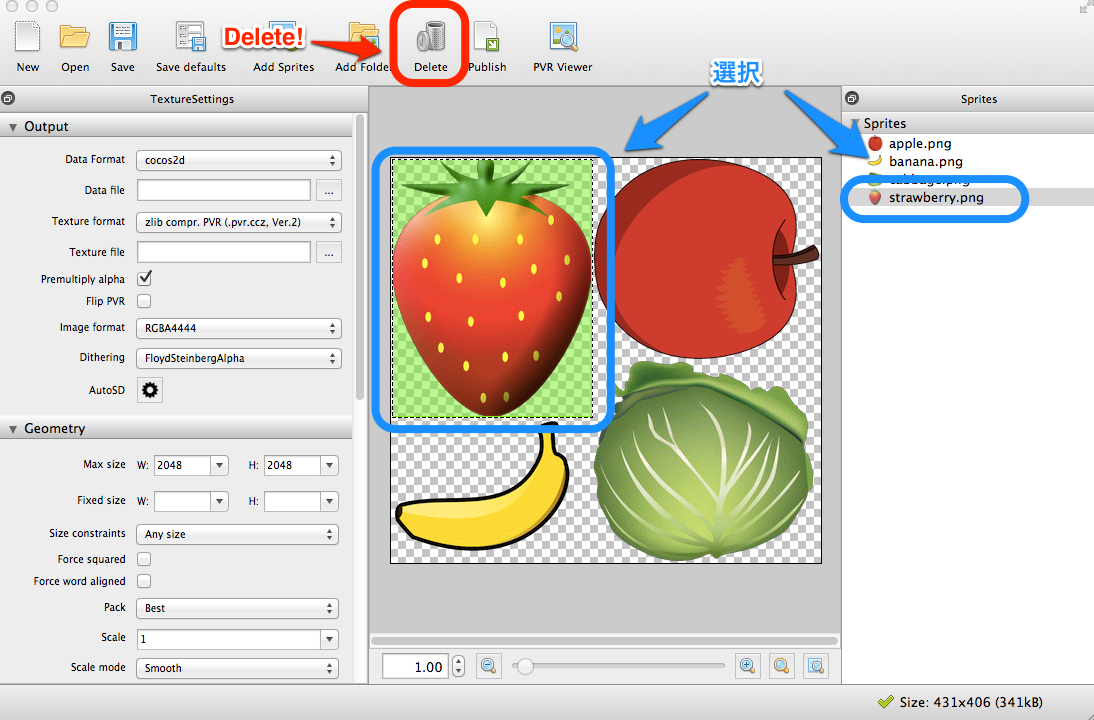Disable the Premultiply alpha checkbox
Image resolution: width=1094 pixels, height=720 pixels.
(144, 278)
